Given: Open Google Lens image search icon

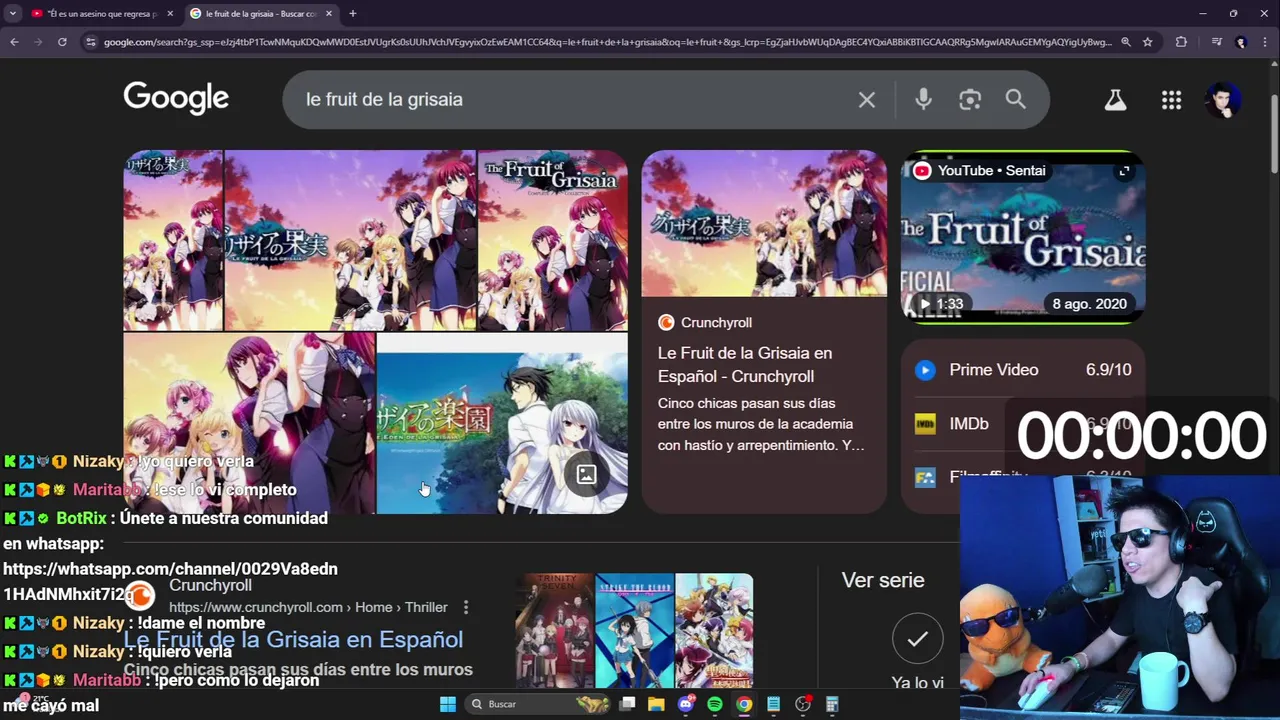Looking at the screenshot, I should click(970, 99).
